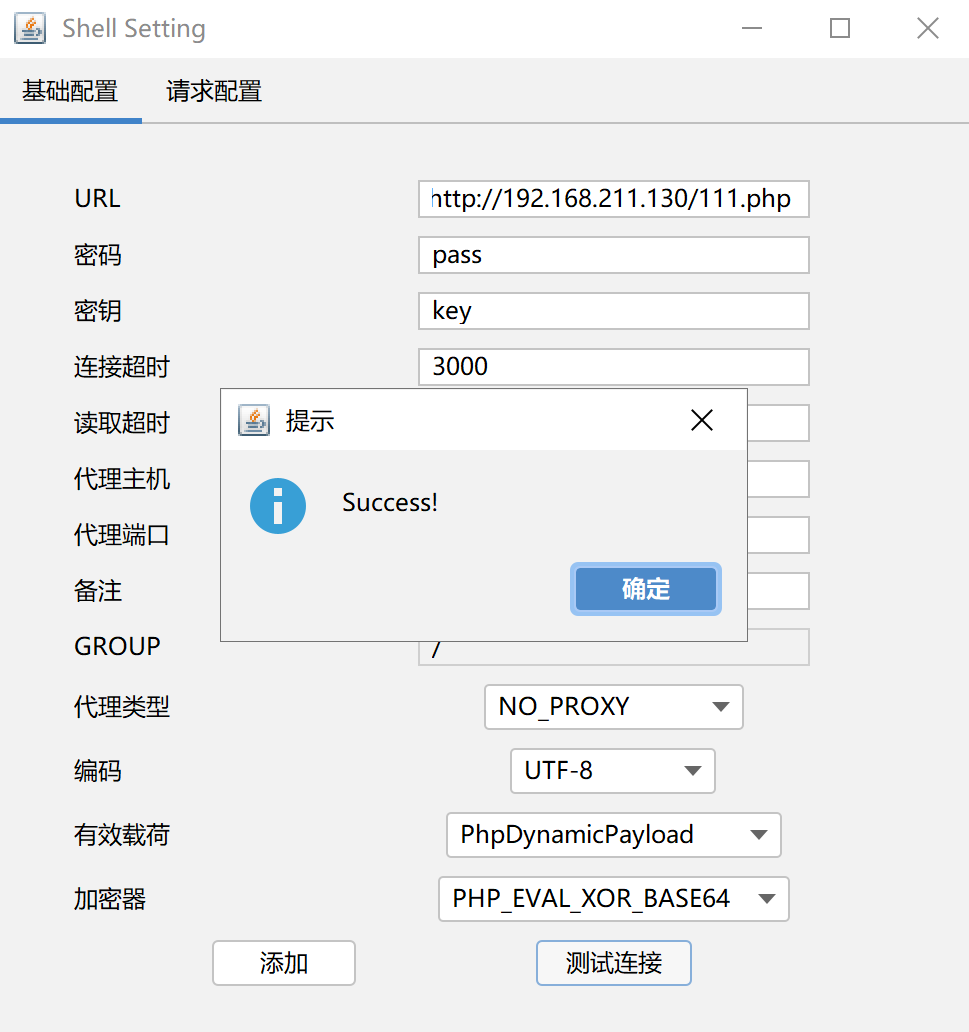
Task: Open the 代理类型 NO_PROXY dropdown
Action: pos(613,707)
